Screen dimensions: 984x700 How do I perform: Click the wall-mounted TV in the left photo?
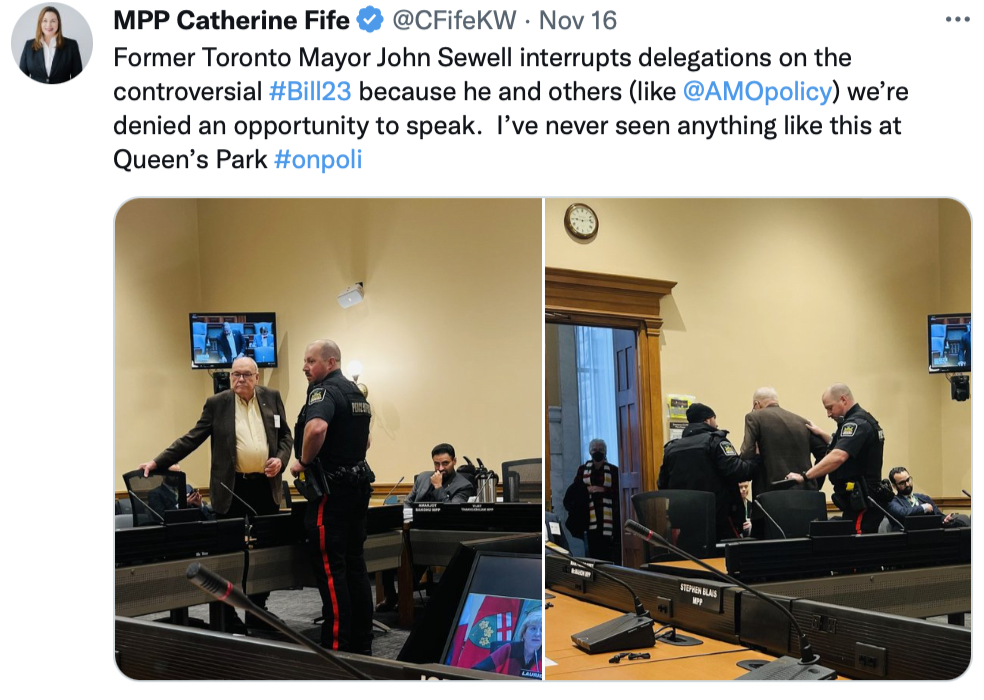233,341
